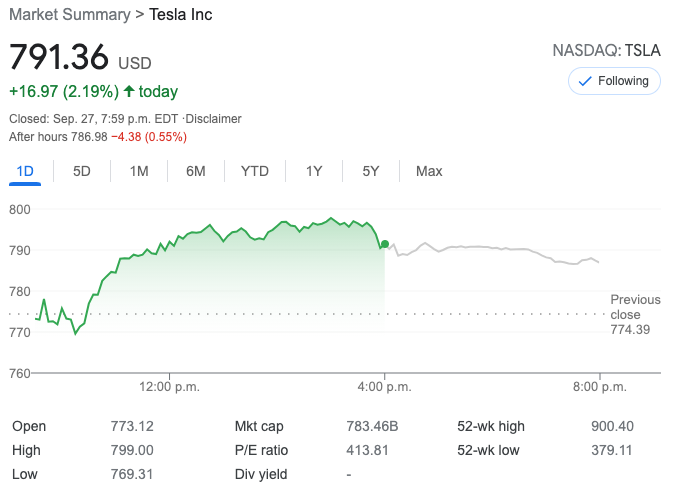
Task: Select the Max chart range tab
Action: coord(429,171)
